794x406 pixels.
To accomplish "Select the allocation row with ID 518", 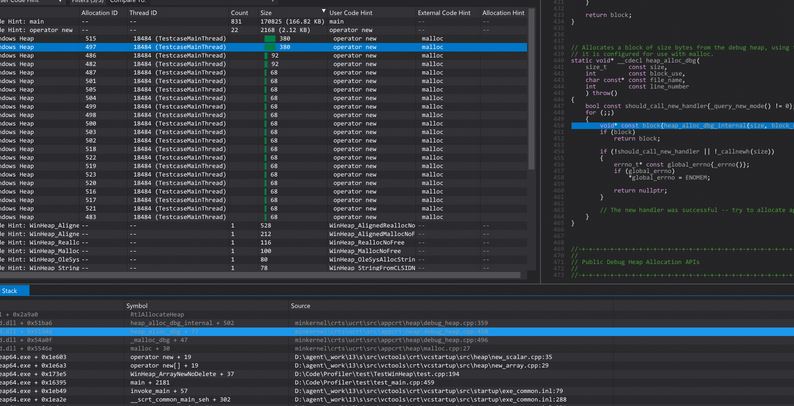I will pyautogui.click(x=263, y=149).
